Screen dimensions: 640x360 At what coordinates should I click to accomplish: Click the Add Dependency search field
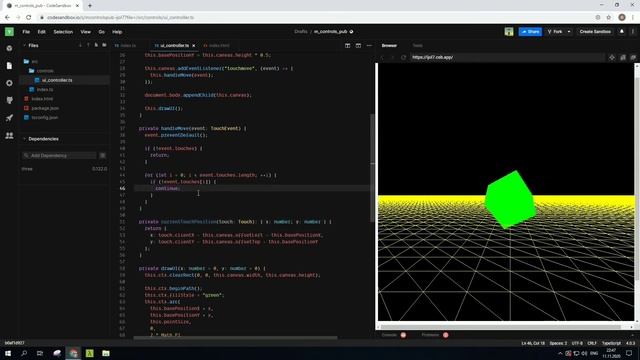59,156
